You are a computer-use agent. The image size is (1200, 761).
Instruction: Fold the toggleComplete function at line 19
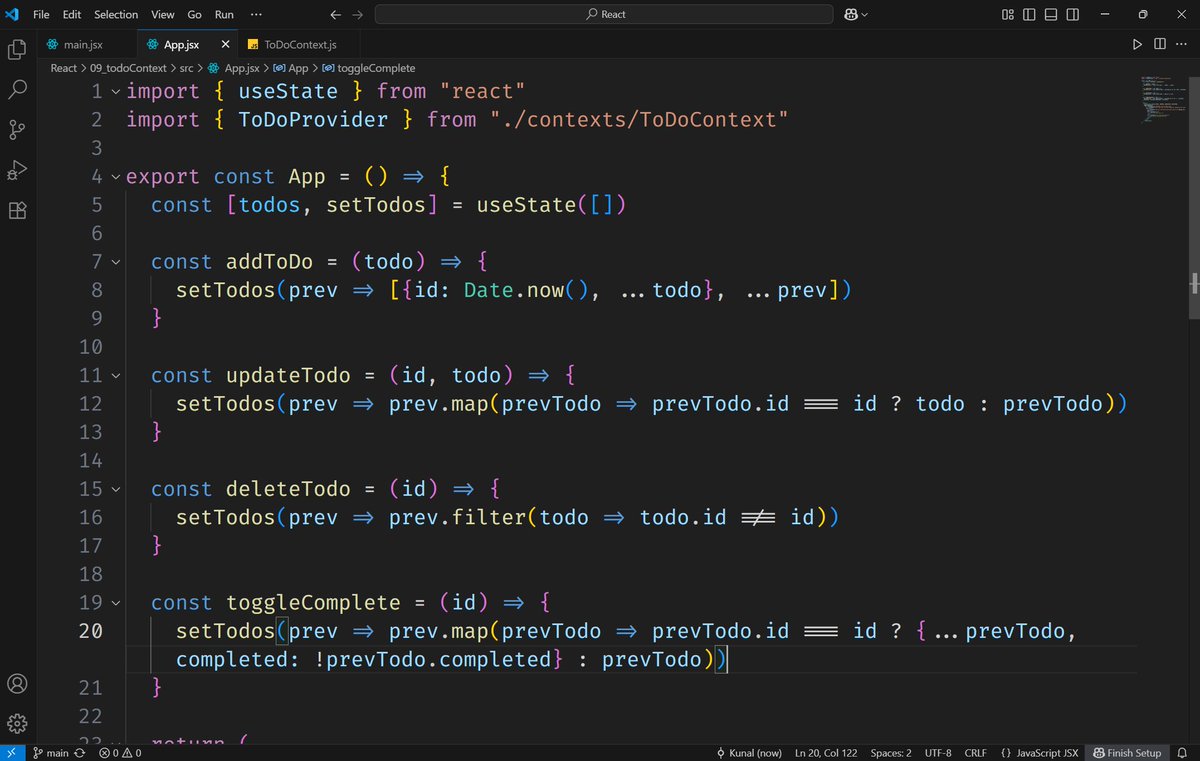click(116, 604)
